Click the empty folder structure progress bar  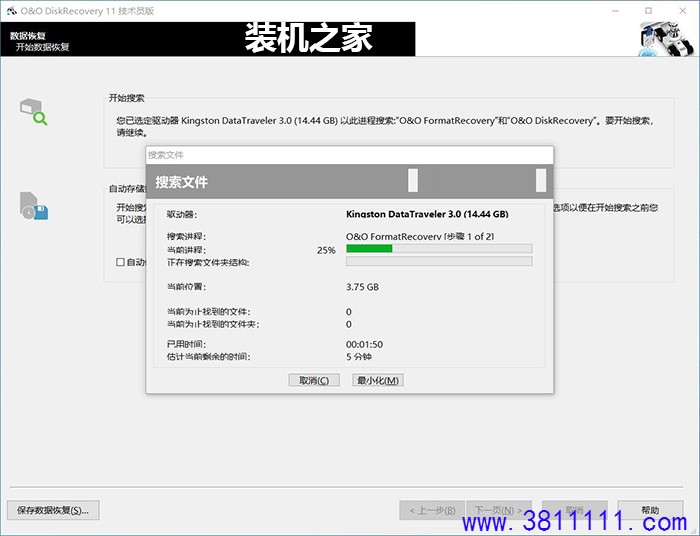click(x=439, y=262)
